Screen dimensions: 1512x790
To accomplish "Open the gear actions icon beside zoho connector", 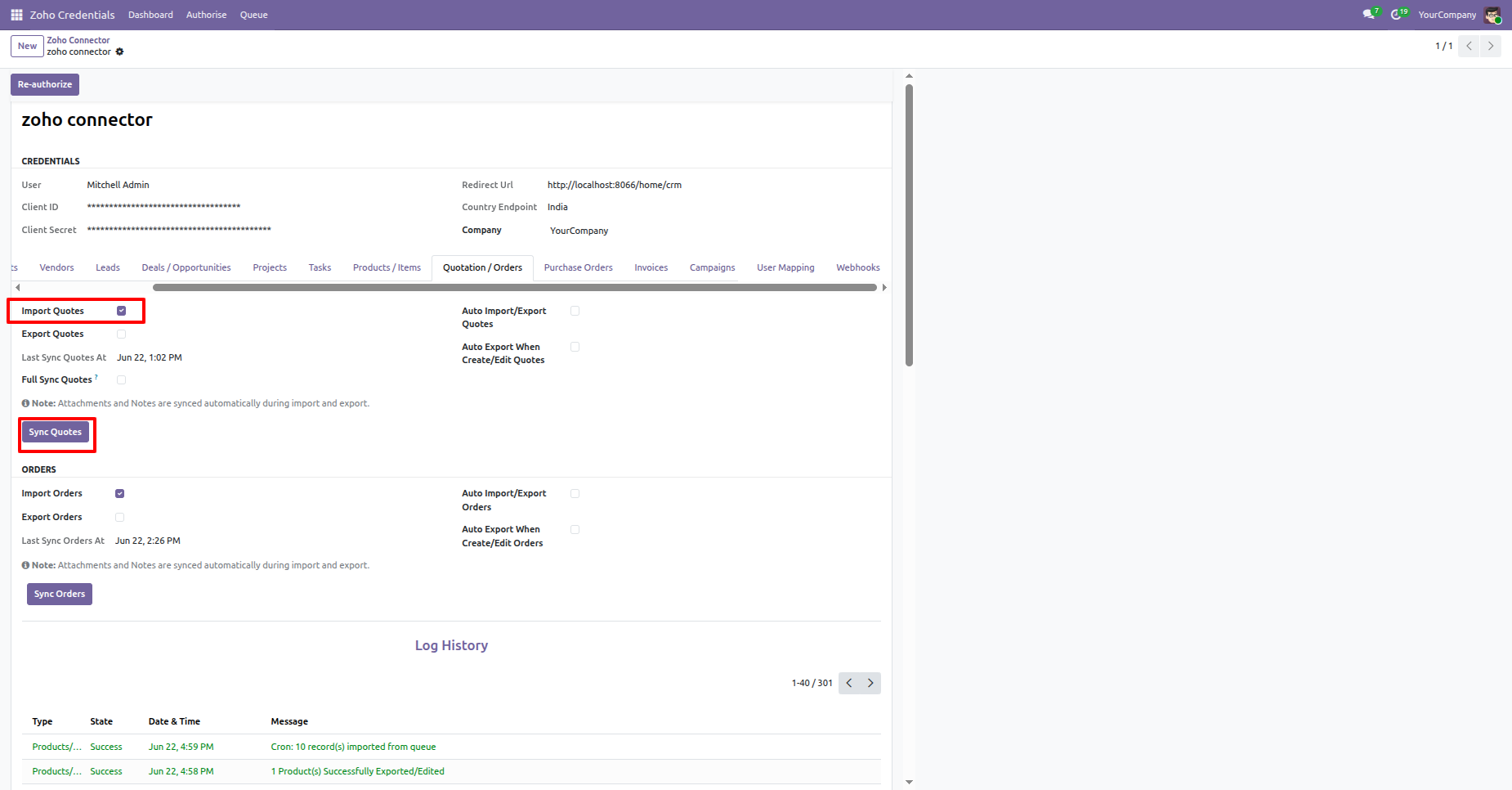I will pos(119,52).
